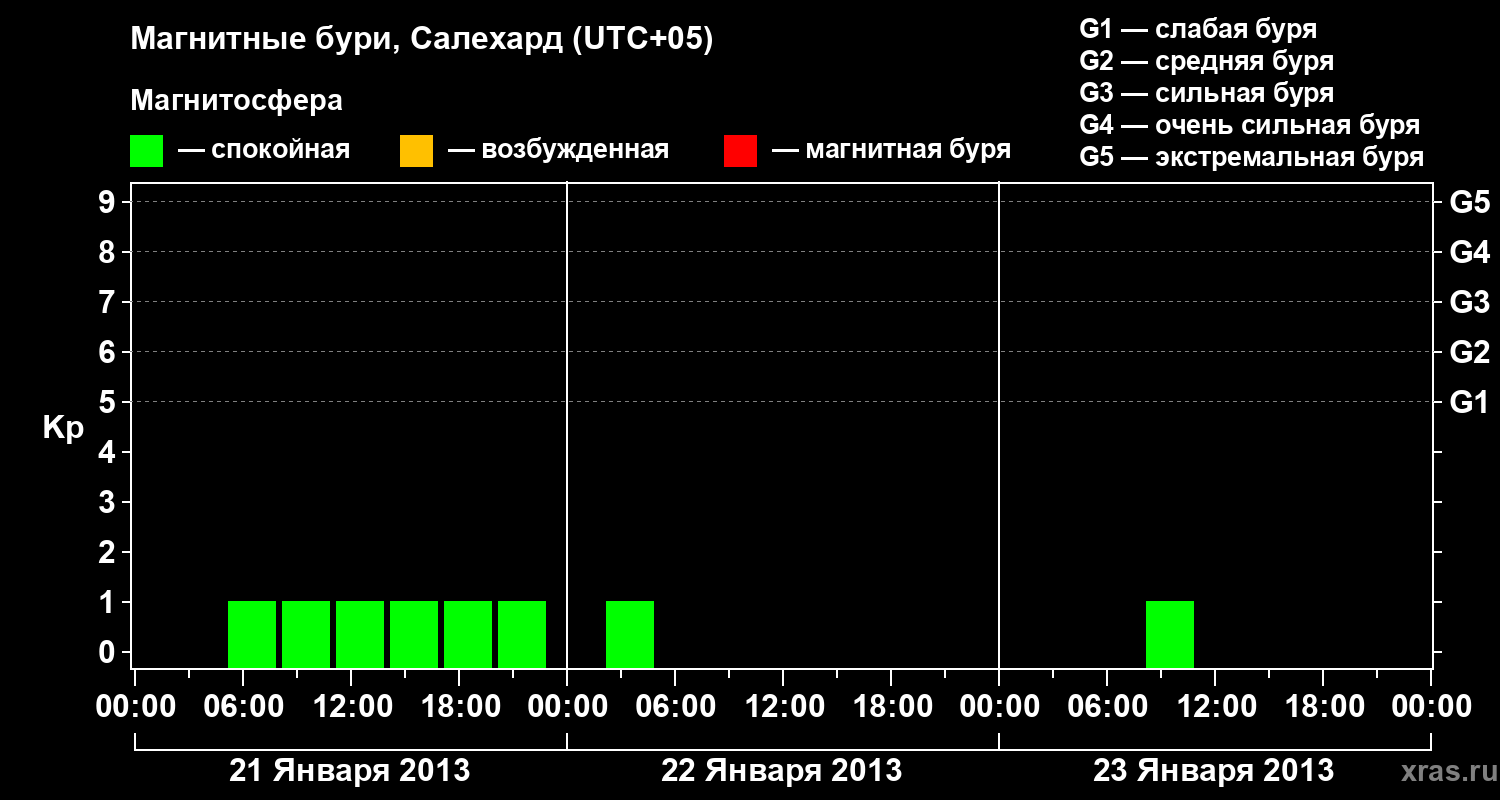Click the '21 Января 2013' date label

coord(350,771)
